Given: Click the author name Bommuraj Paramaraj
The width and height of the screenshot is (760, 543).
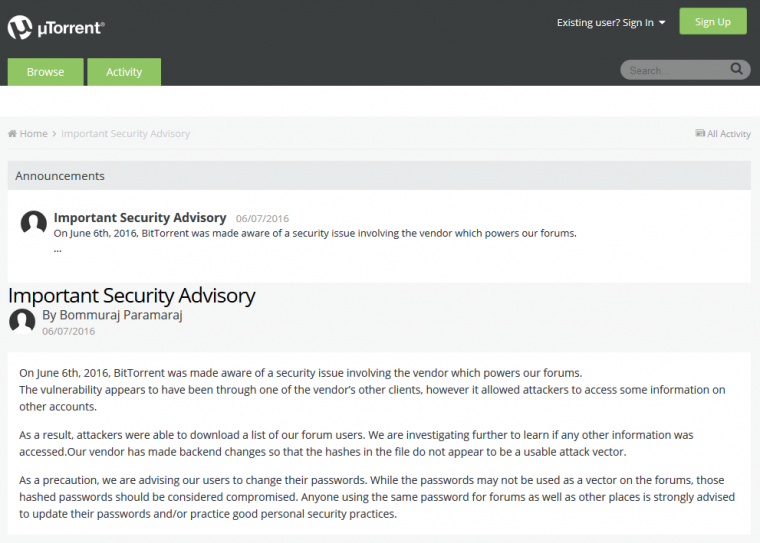Looking at the screenshot, I should [121, 315].
